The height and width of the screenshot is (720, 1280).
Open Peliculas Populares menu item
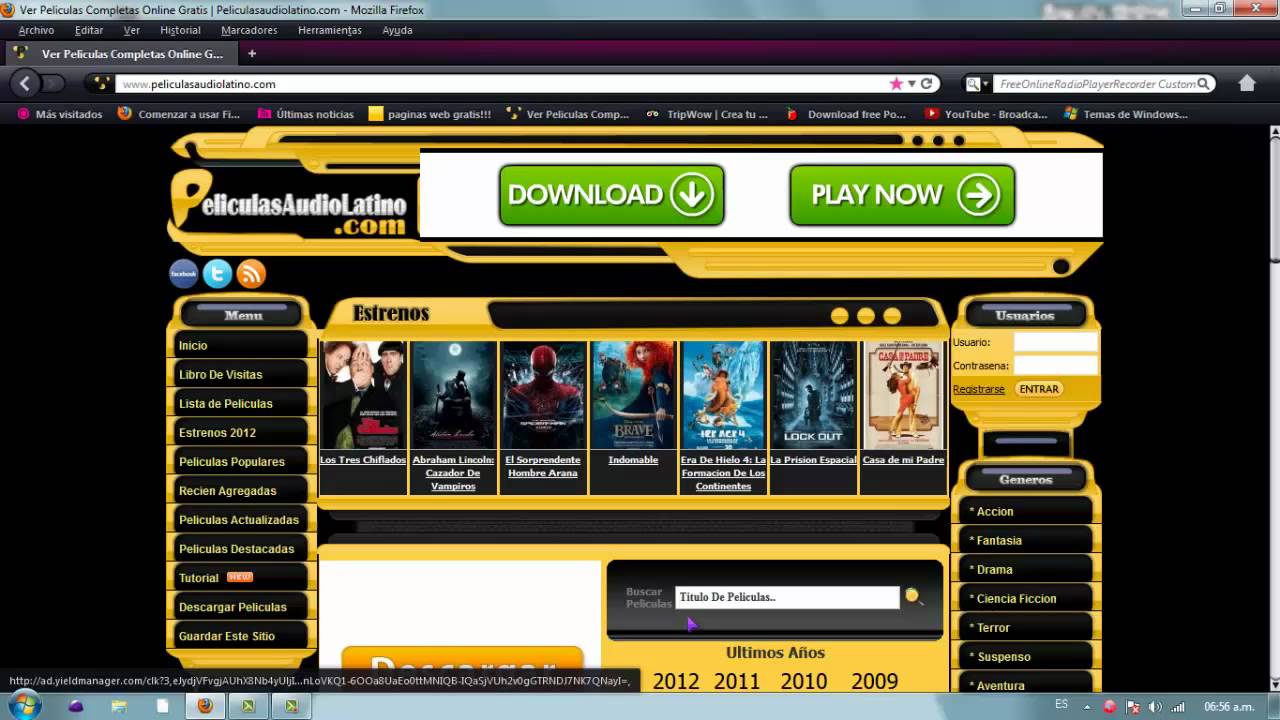point(239,461)
